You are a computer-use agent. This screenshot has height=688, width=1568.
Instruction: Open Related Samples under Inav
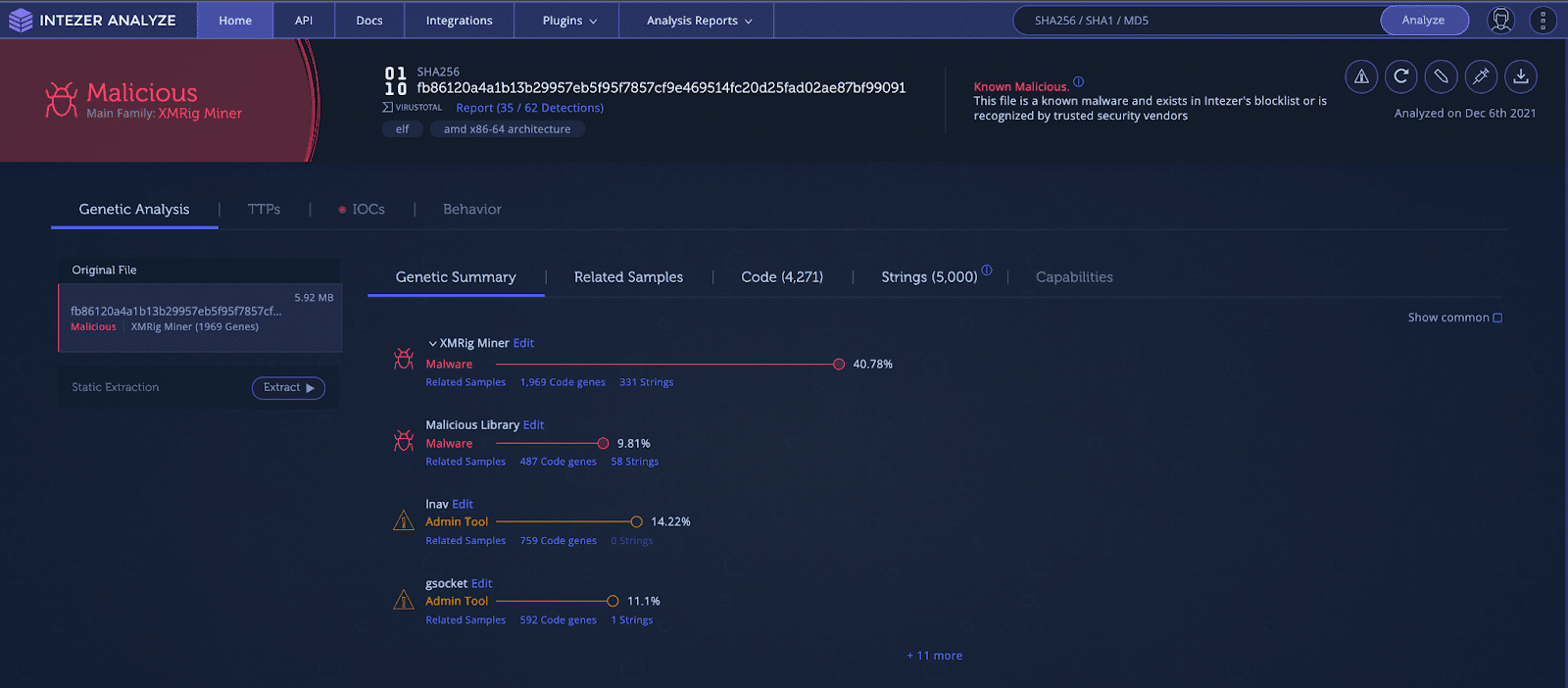[x=465, y=541]
